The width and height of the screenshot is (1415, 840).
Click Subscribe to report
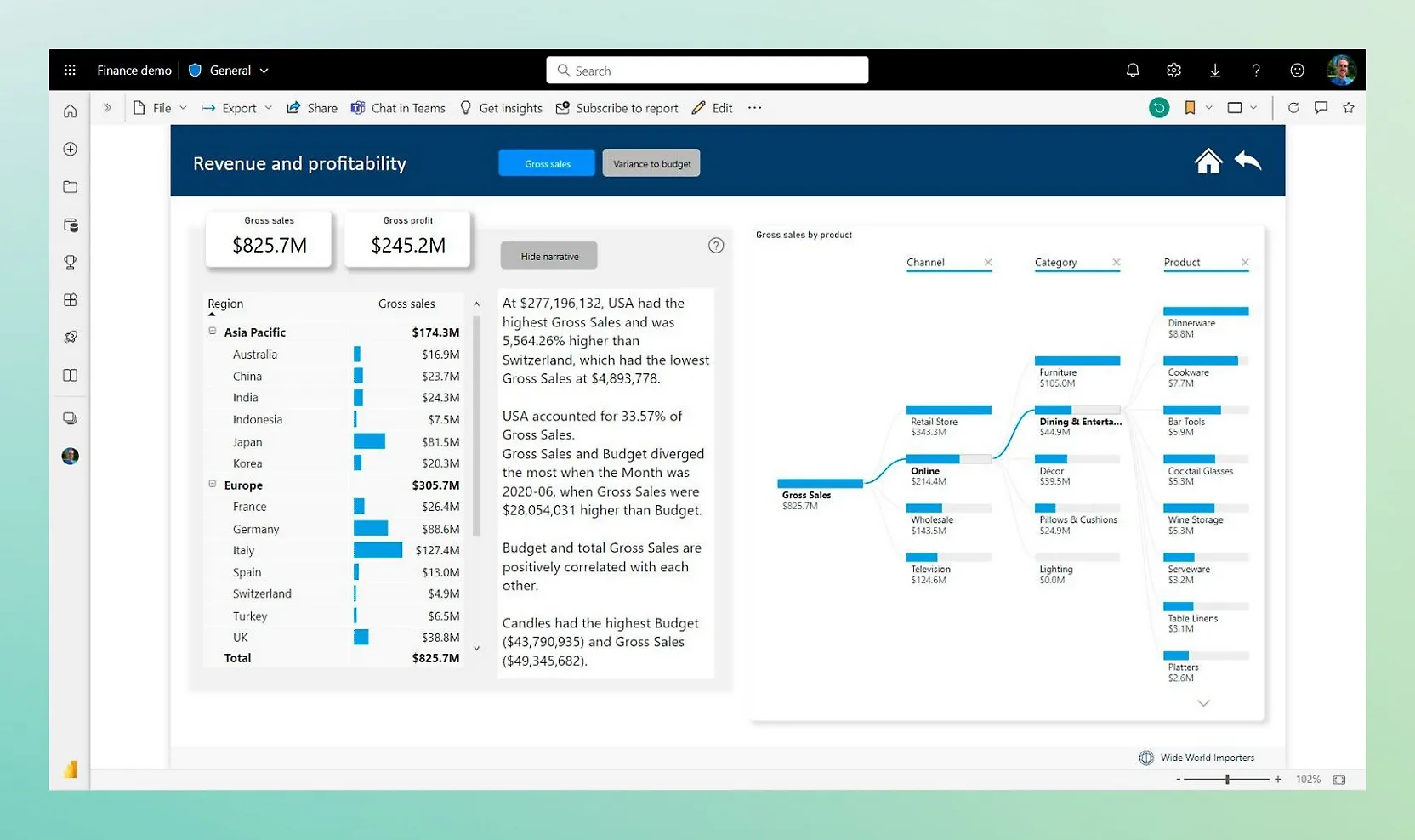617,108
